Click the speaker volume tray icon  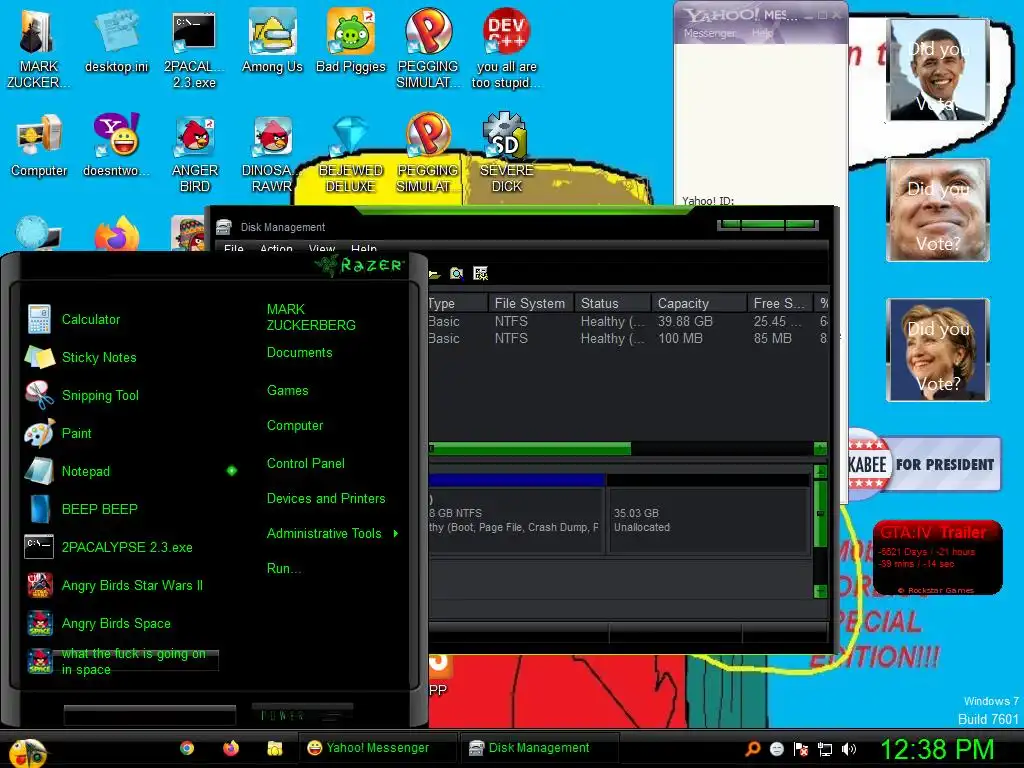[x=849, y=749]
